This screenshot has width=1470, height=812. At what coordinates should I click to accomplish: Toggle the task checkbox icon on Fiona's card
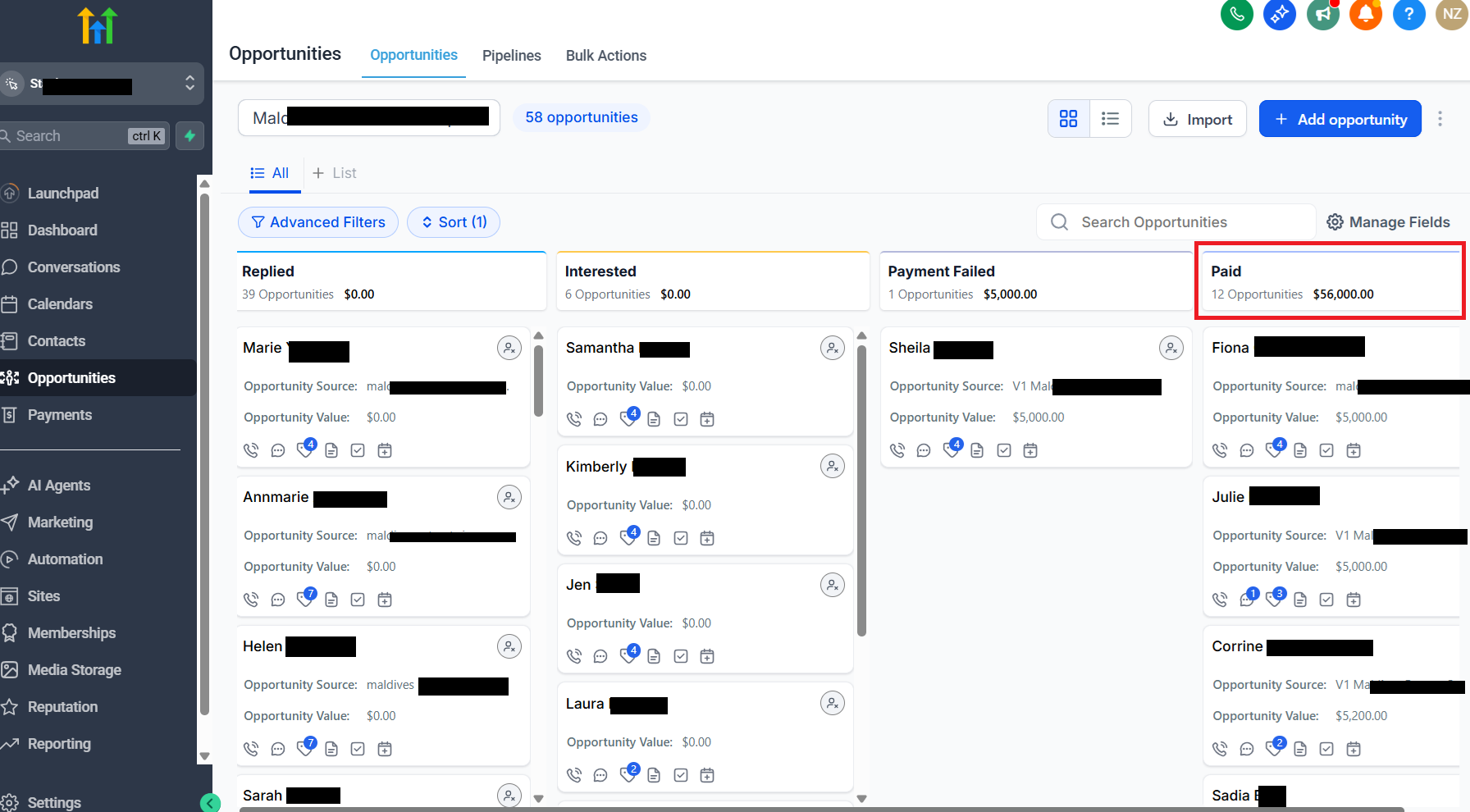[1326, 449]
